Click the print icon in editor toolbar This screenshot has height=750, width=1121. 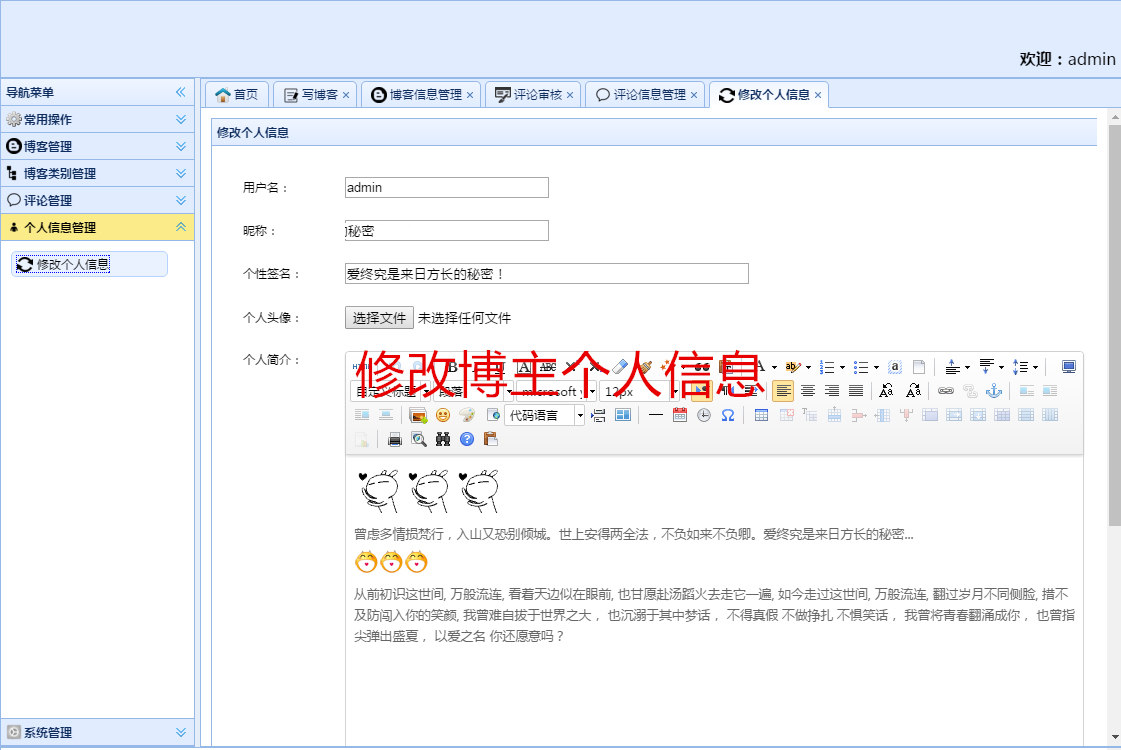tap(395, 439)
